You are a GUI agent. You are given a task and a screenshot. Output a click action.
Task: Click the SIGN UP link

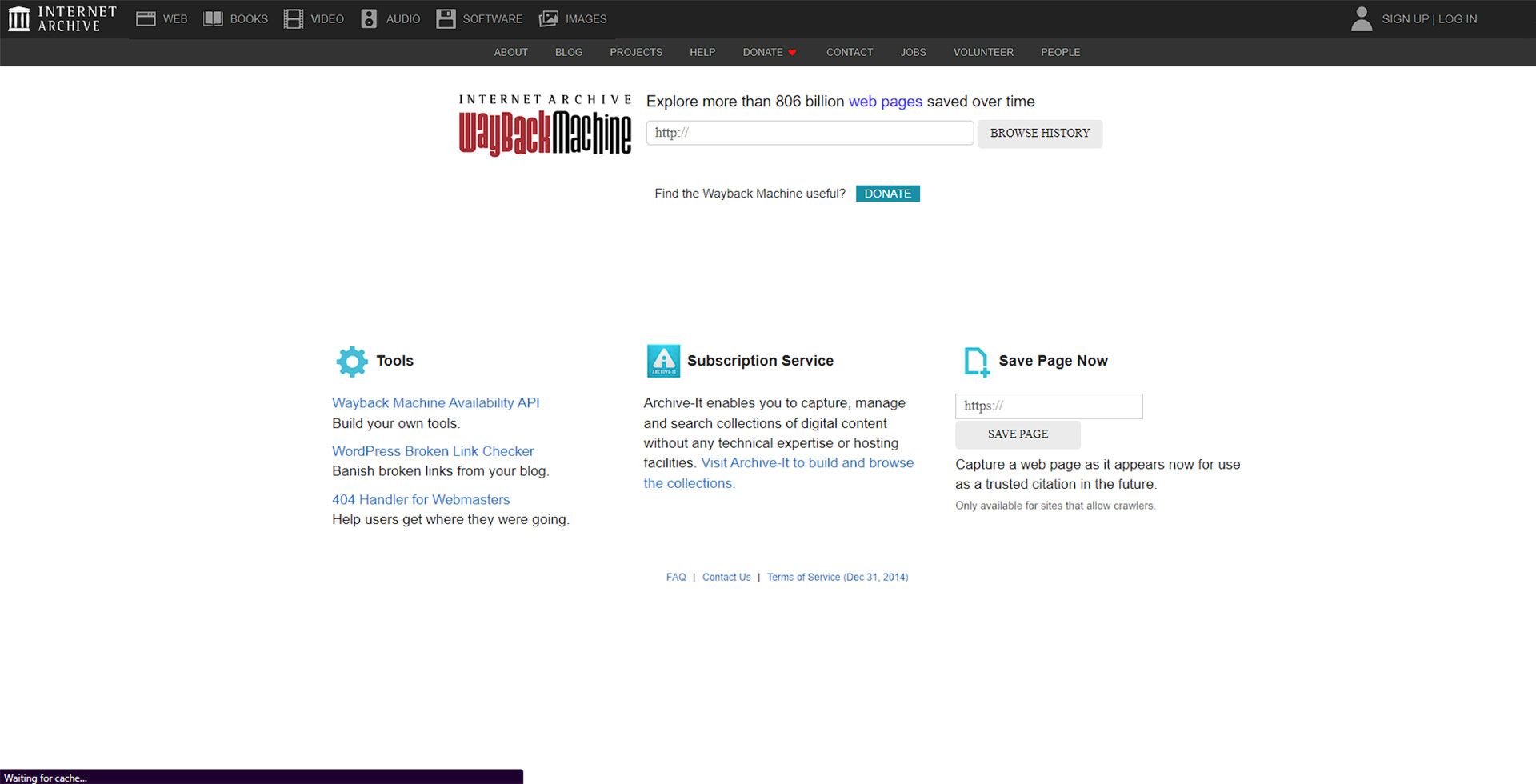click(x=1405, y=18)
